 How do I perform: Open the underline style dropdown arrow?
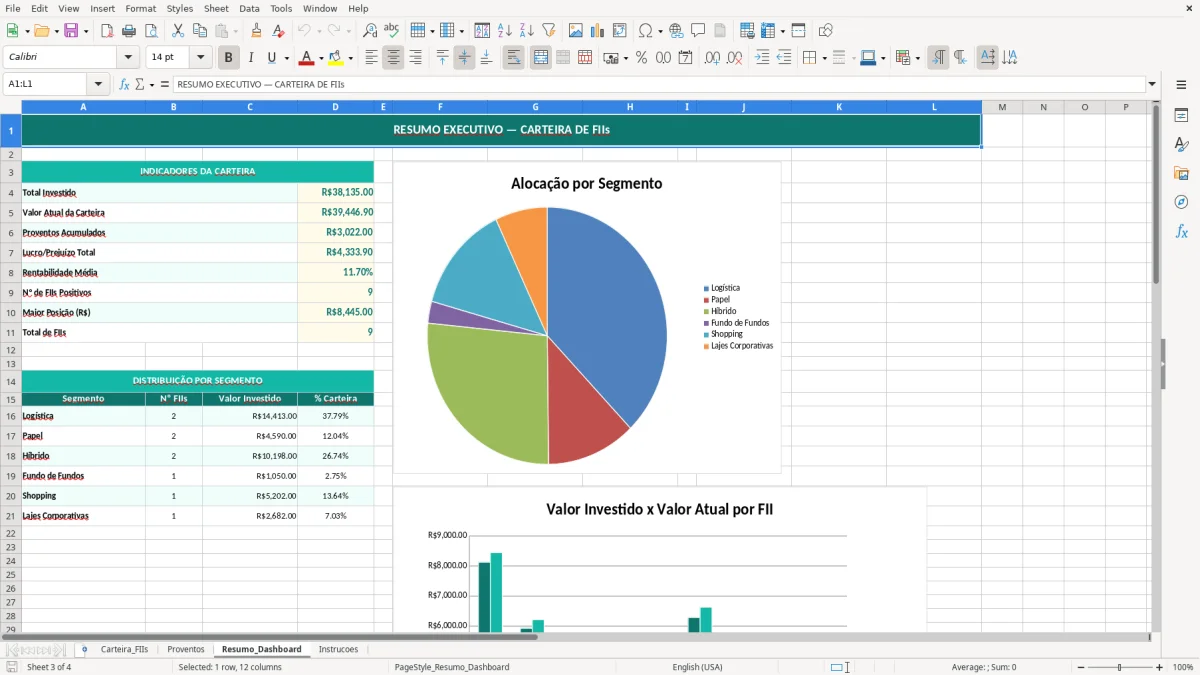point(286,58)
